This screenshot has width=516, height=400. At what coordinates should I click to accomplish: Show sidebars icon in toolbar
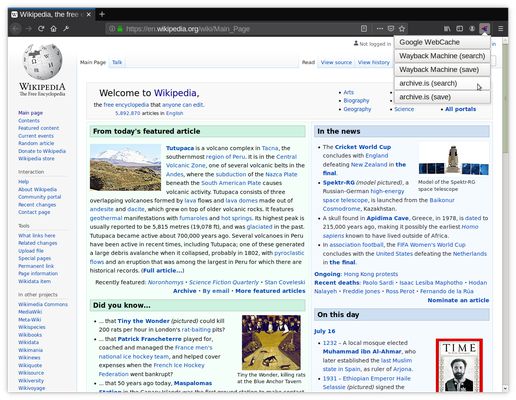(460, 29)
